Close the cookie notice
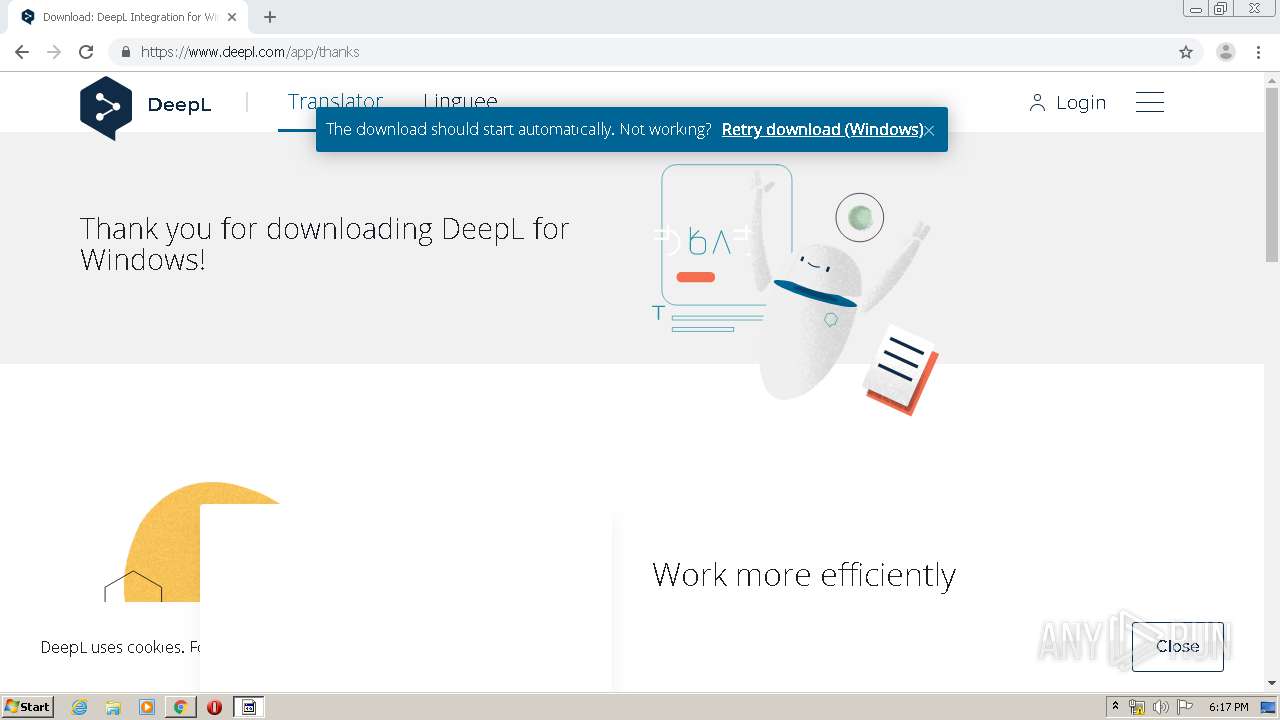The image size is (1280, 720). pos(1177,646)
